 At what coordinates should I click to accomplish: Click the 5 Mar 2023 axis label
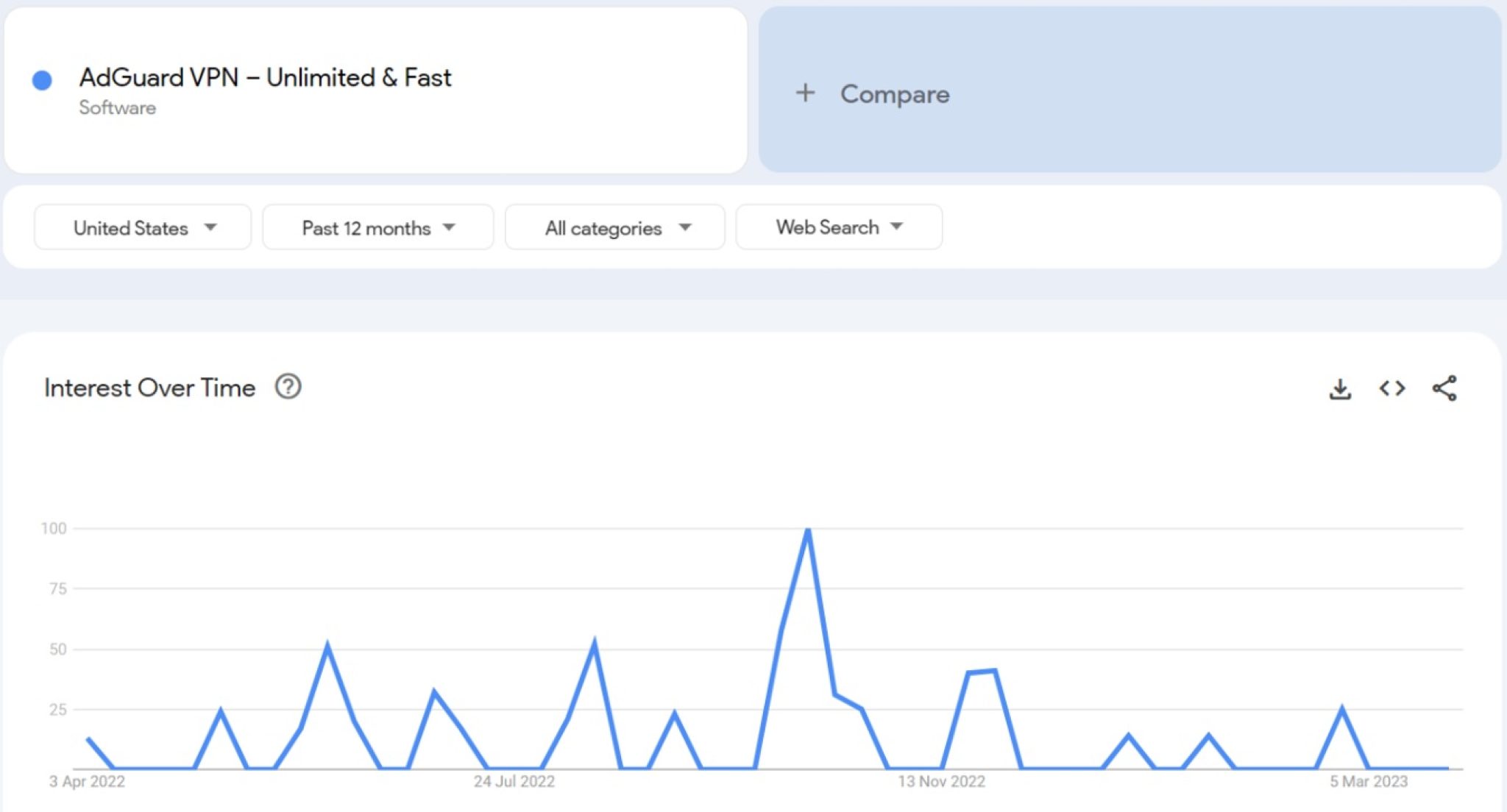[1369, 782]
